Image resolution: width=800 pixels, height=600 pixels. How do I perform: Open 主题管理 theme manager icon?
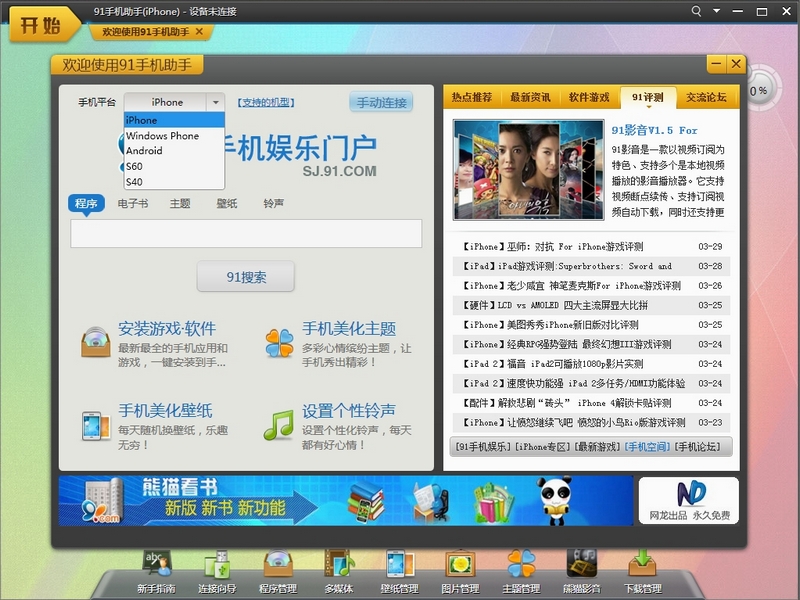[520, 567]
